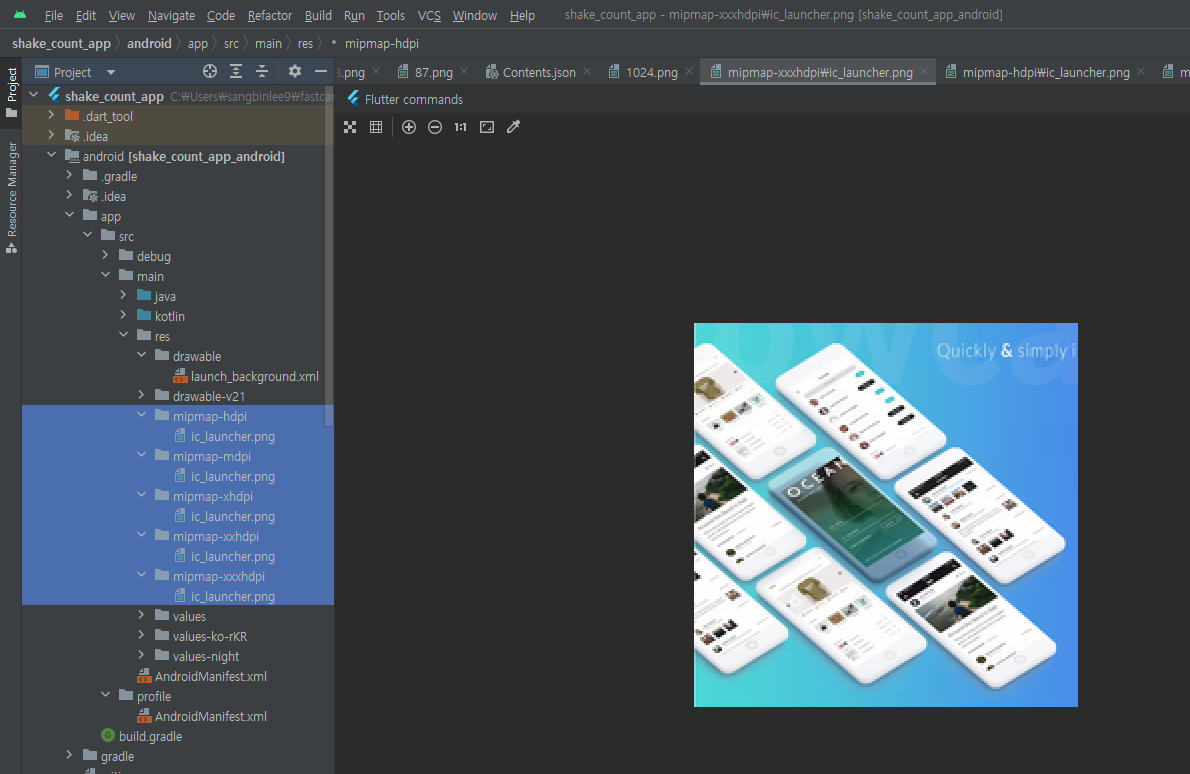
Task: Open the Tools menu
Action: 391,15
